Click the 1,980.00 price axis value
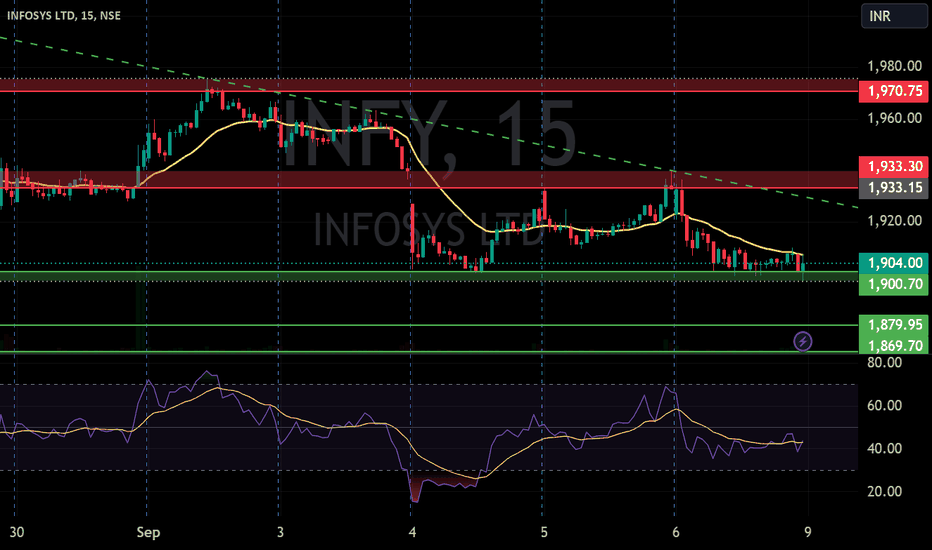 895,66
